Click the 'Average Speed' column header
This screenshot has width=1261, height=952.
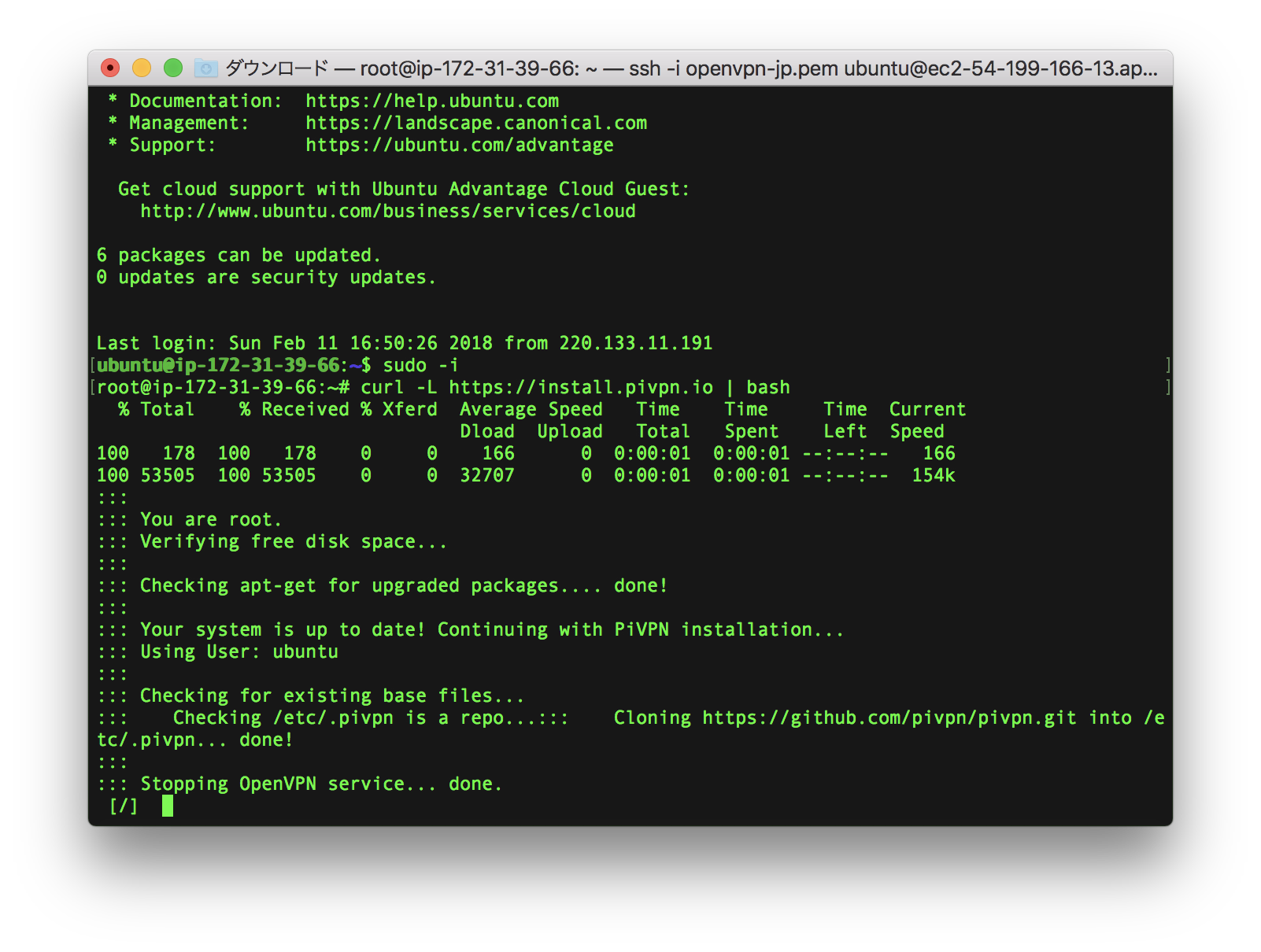point(531,409)
